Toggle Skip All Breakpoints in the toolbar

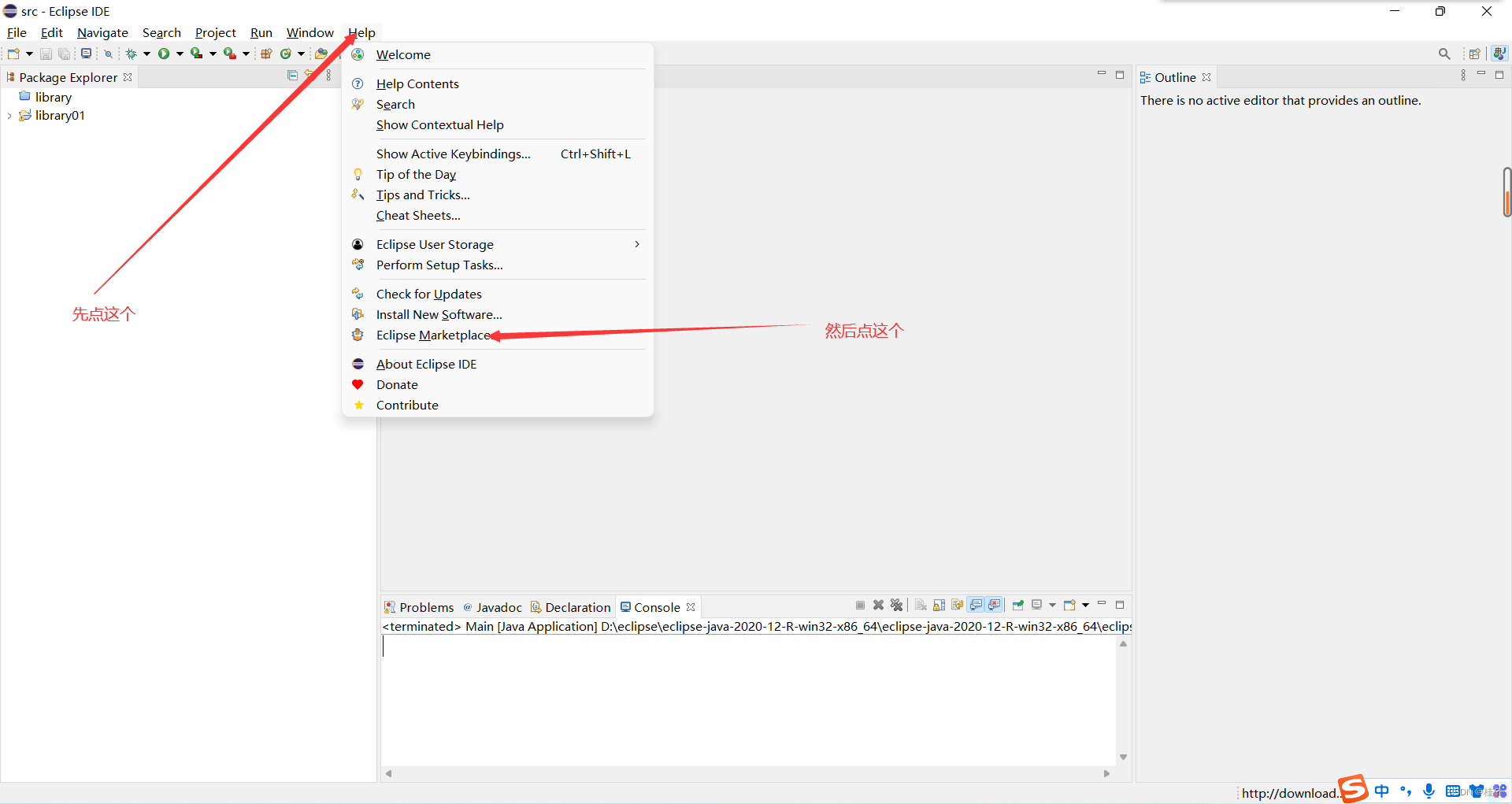tap(109, 54)
